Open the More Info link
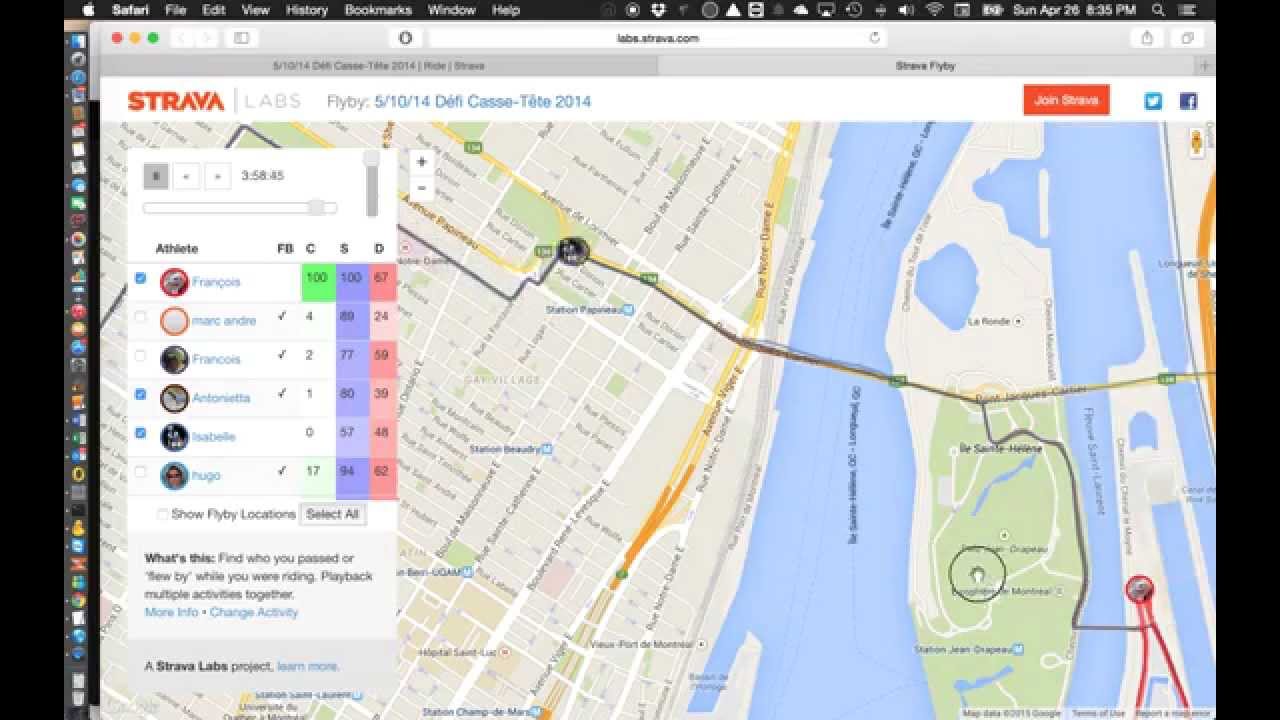Image resolution: width=1280 pixels, height=720 pixels. pos(171,612)
